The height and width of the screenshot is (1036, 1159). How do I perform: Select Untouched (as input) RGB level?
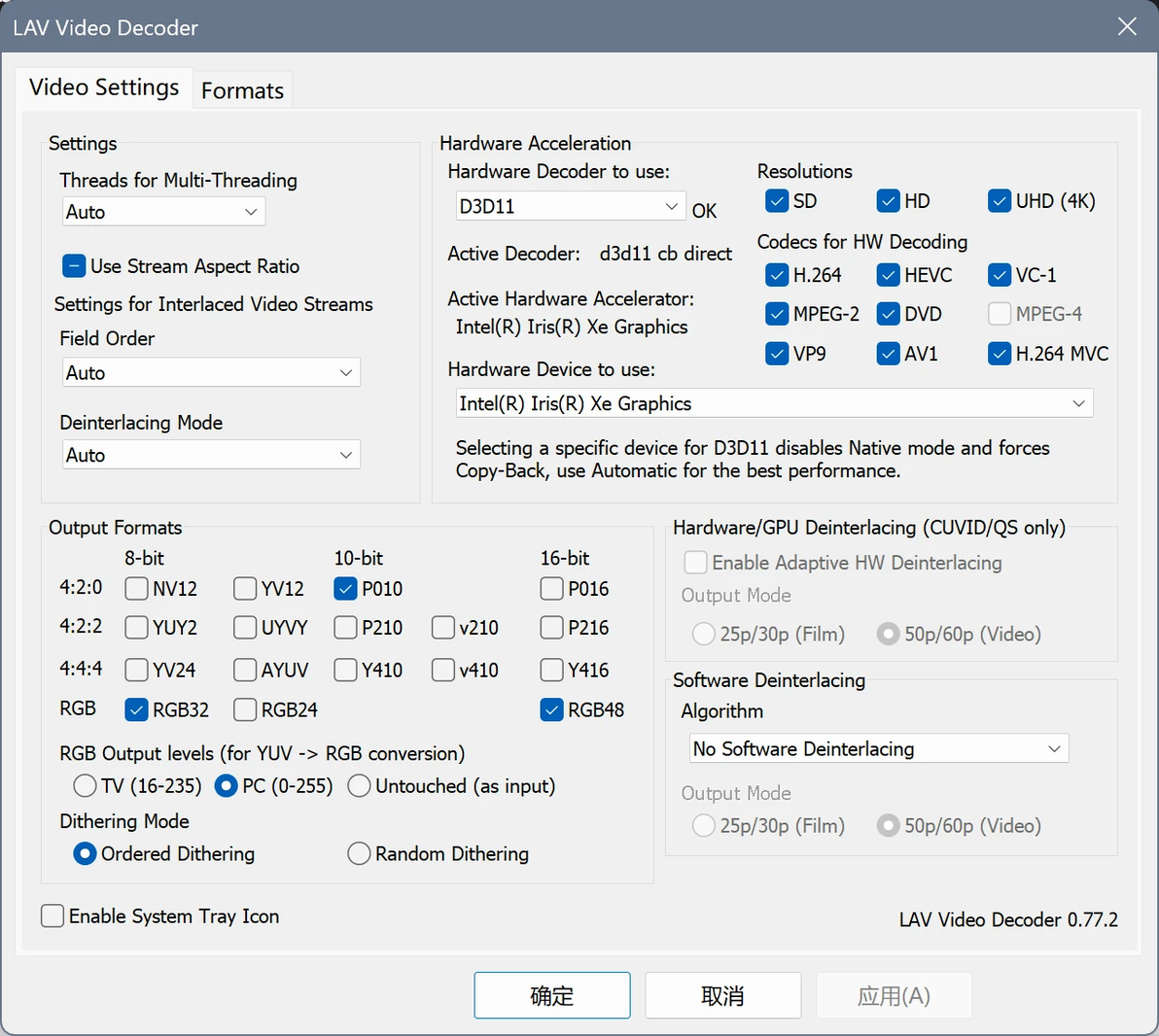tap(360, 786)
